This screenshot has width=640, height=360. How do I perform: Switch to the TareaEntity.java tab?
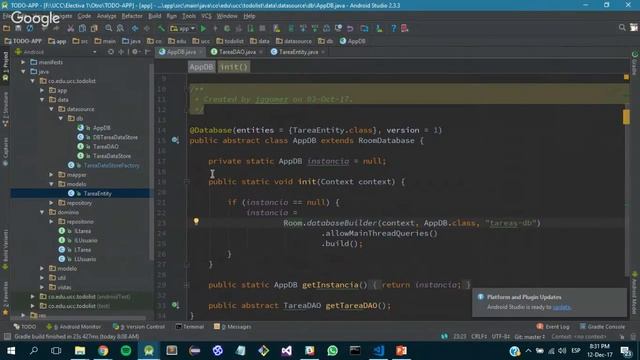click(x=298, y=52)
